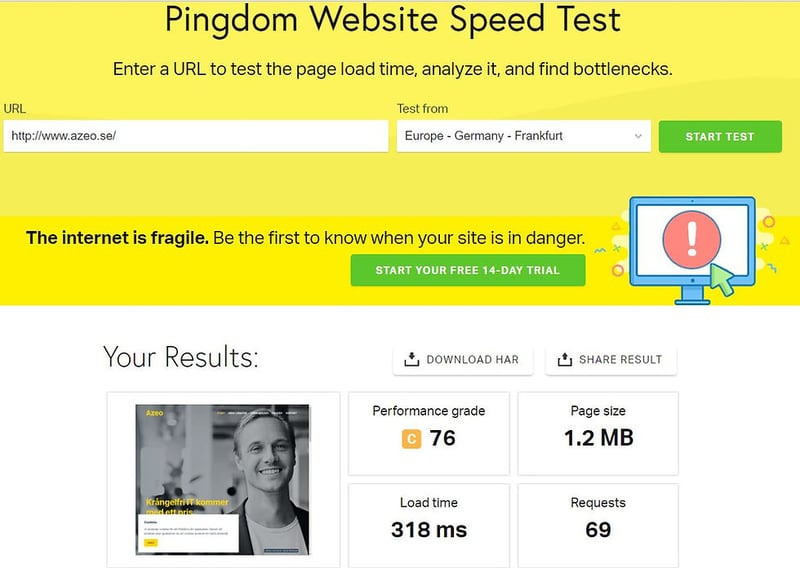Image resolution: width=800 pixels, height=568 pixels.
Task: Click the orange C grade badge
Action: [411, 439]
